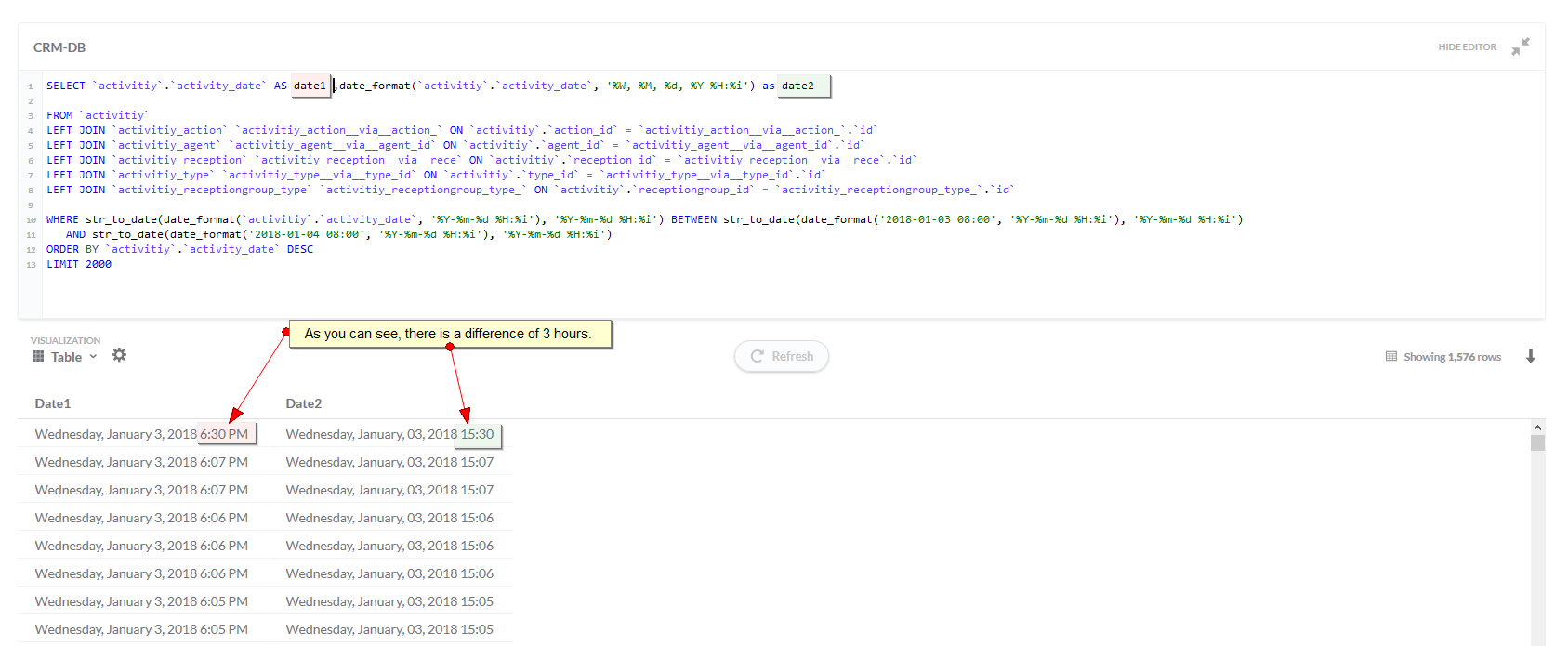
Task: Click scrollbar up arrow of results table
Action: 1537,428
